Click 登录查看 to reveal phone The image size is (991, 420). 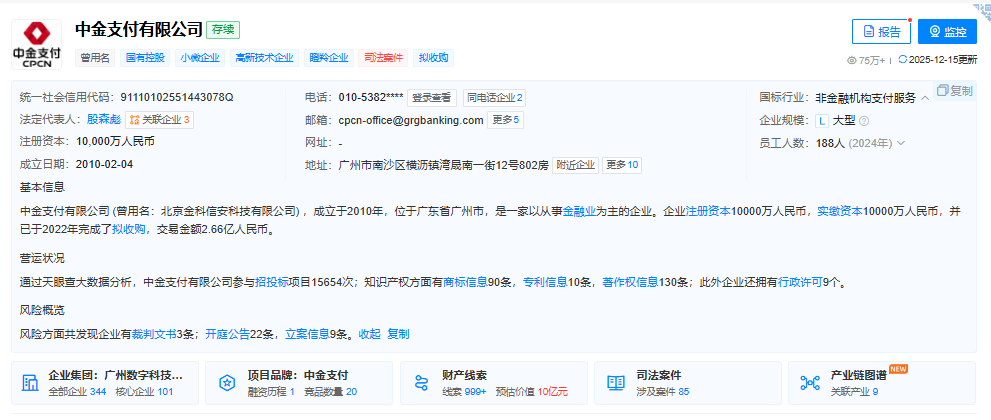[432, 98]
